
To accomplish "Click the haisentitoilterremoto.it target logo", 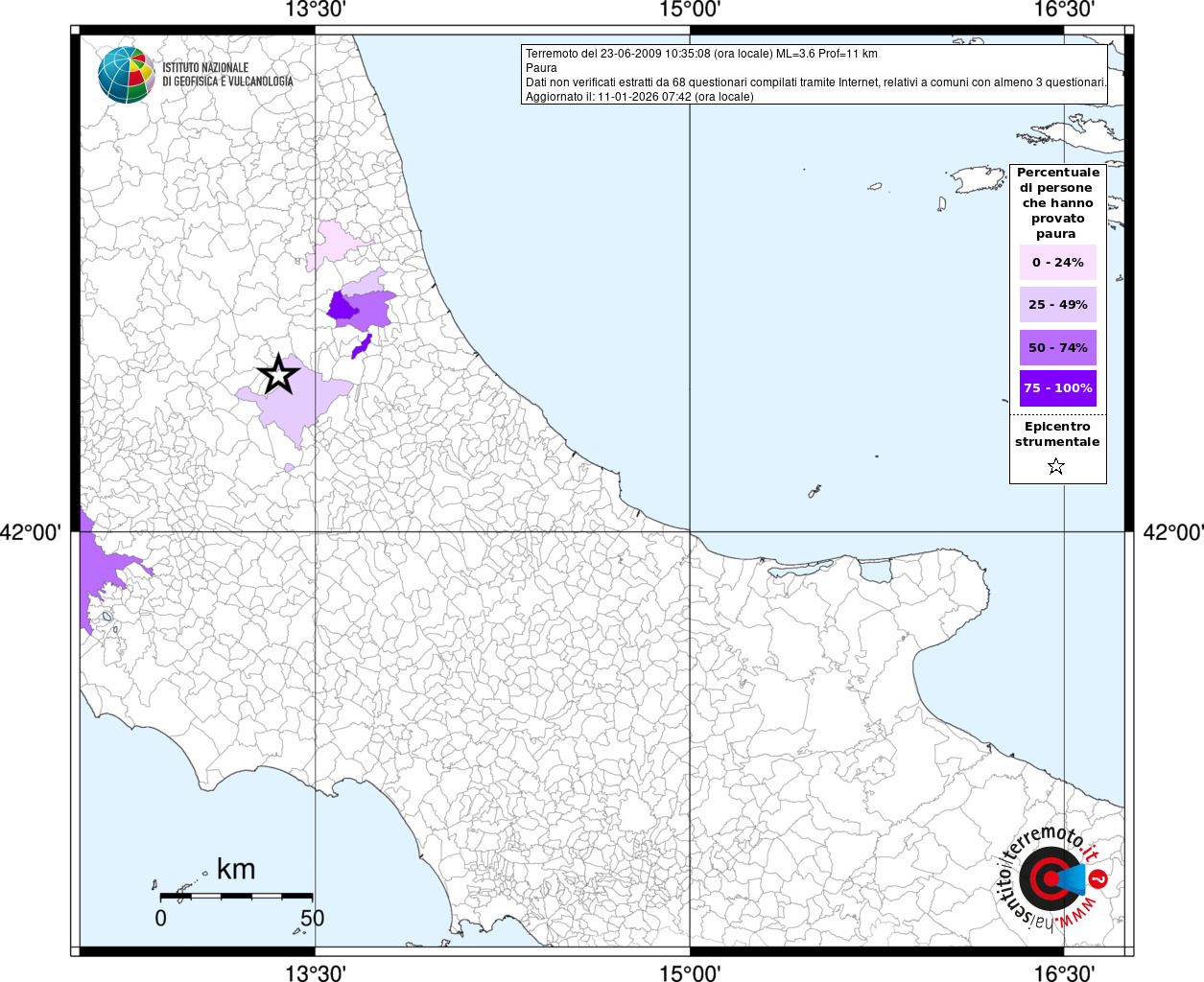I will (1048, 878).
